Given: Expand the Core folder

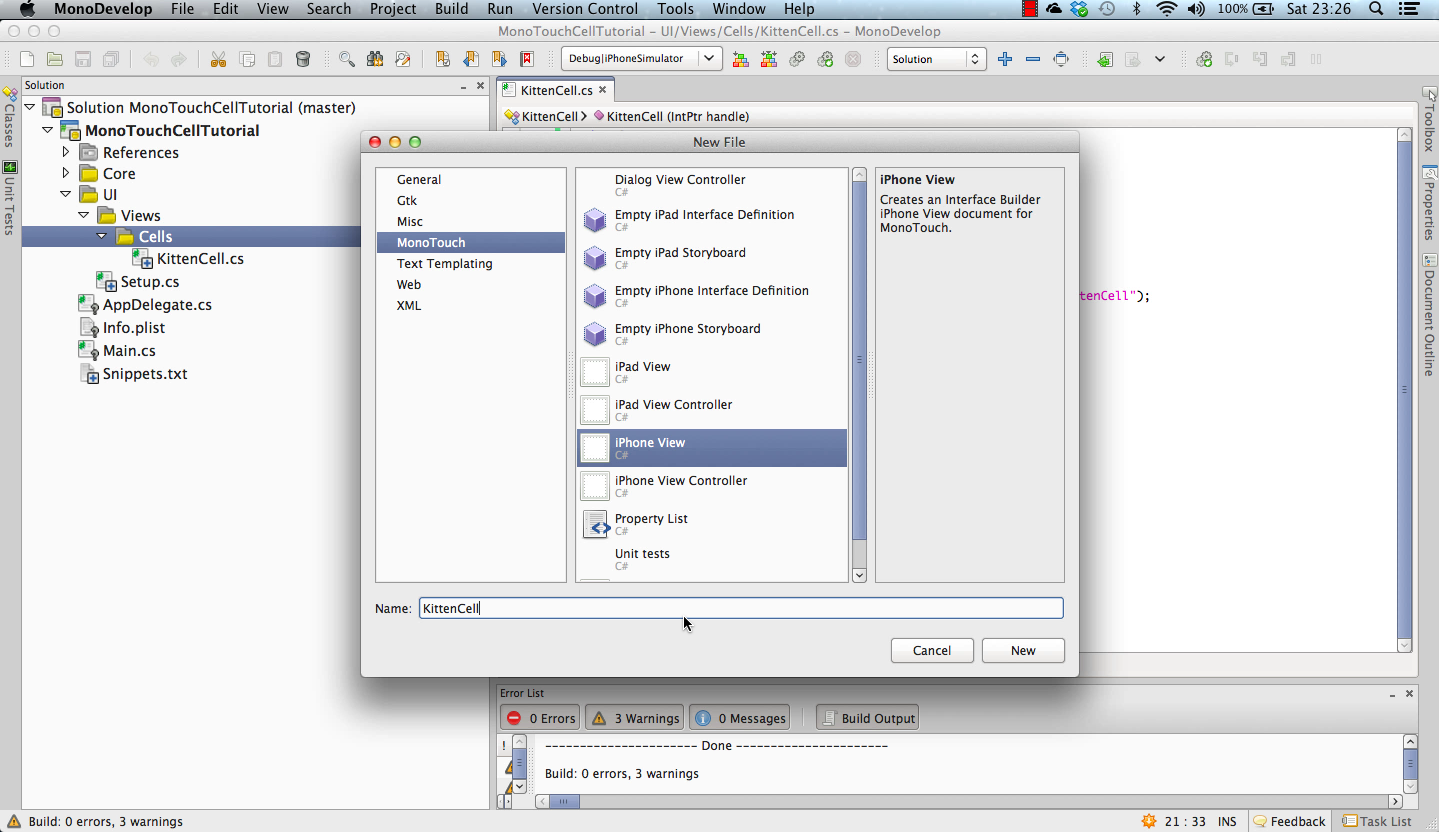Looking at the screenshot, I should [66, 173].
